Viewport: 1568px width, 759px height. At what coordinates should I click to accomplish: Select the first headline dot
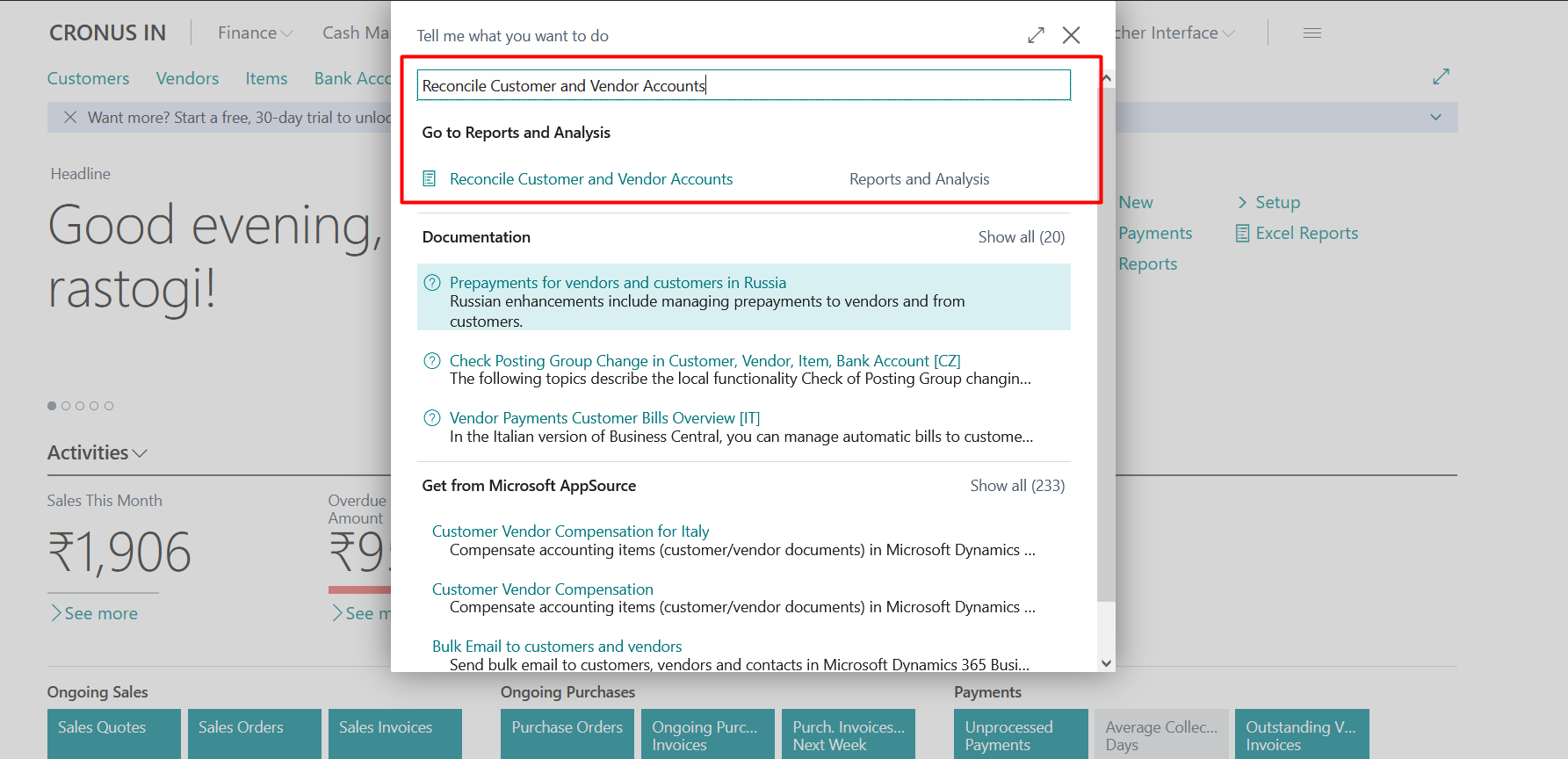click(x=52, y=406)
